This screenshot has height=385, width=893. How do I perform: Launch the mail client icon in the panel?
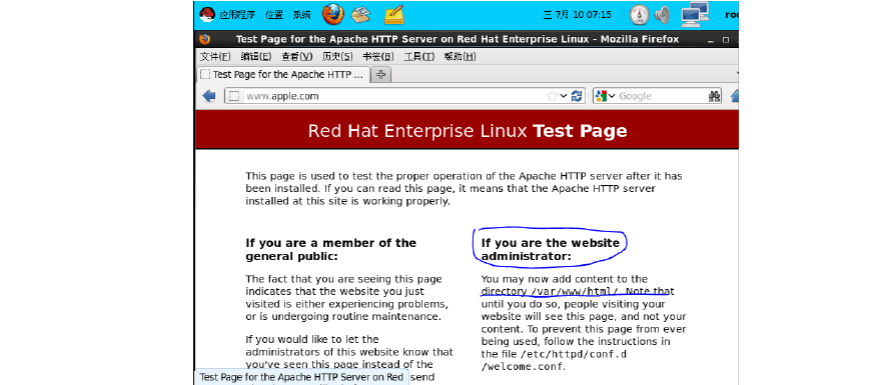coord(361,14)
